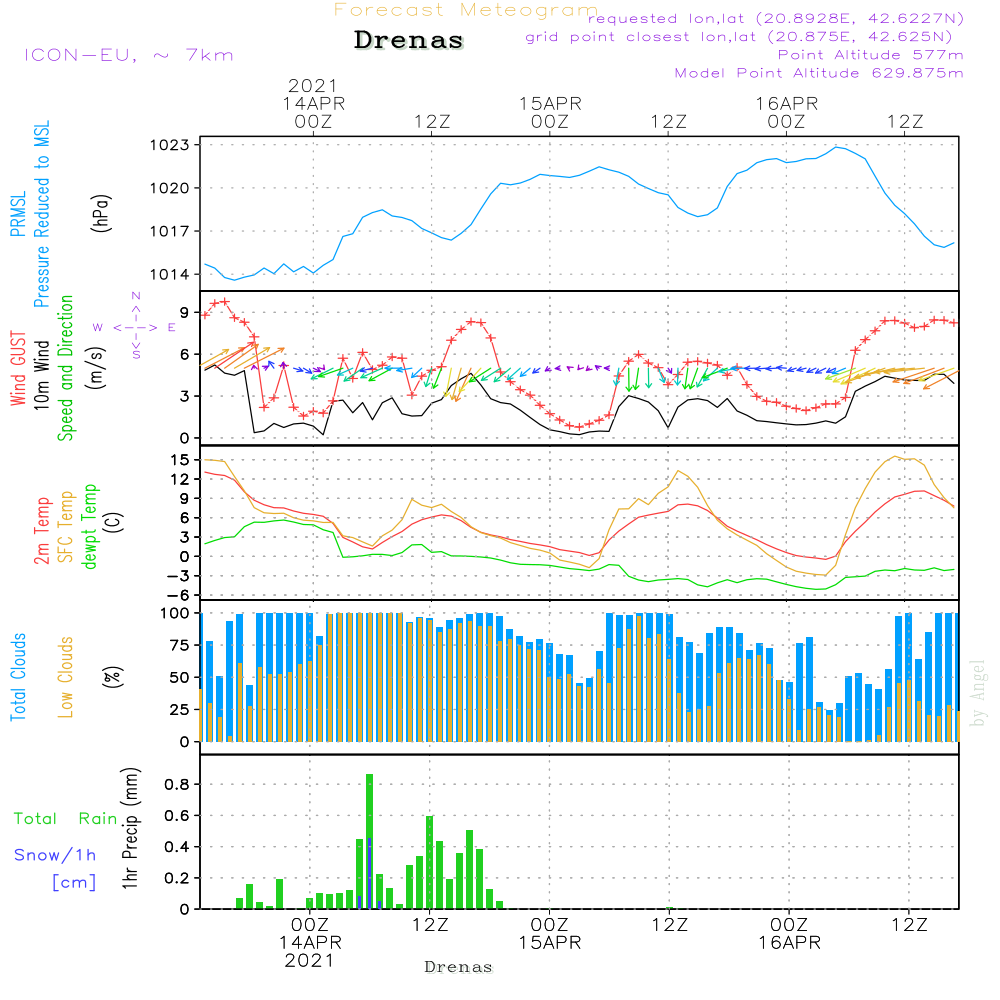Click the '2m Temp' red legend label
Viewport: 1000px width, 1000px height.
click(x=41, y=531)
